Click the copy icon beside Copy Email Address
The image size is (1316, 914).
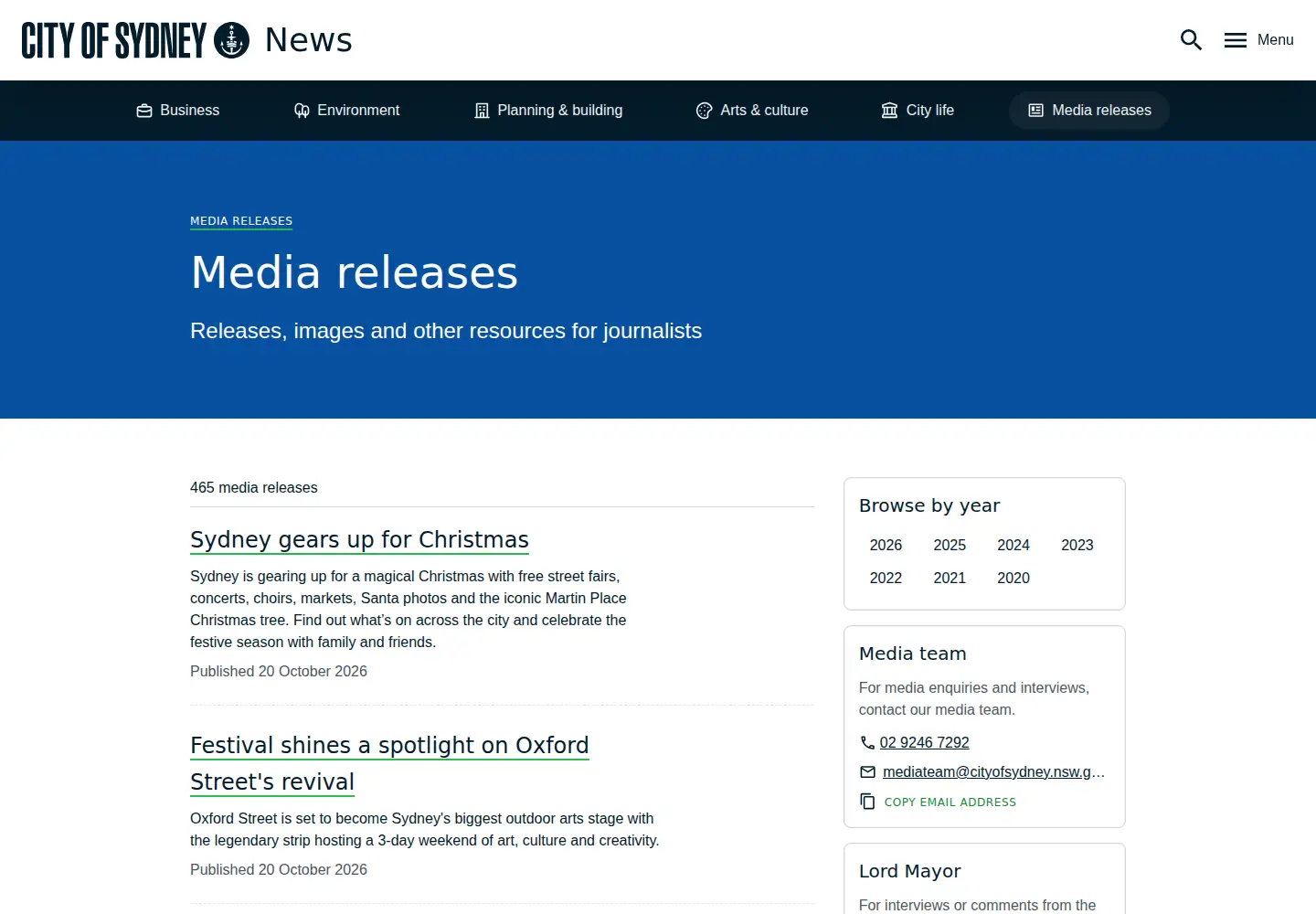point(867,802)
